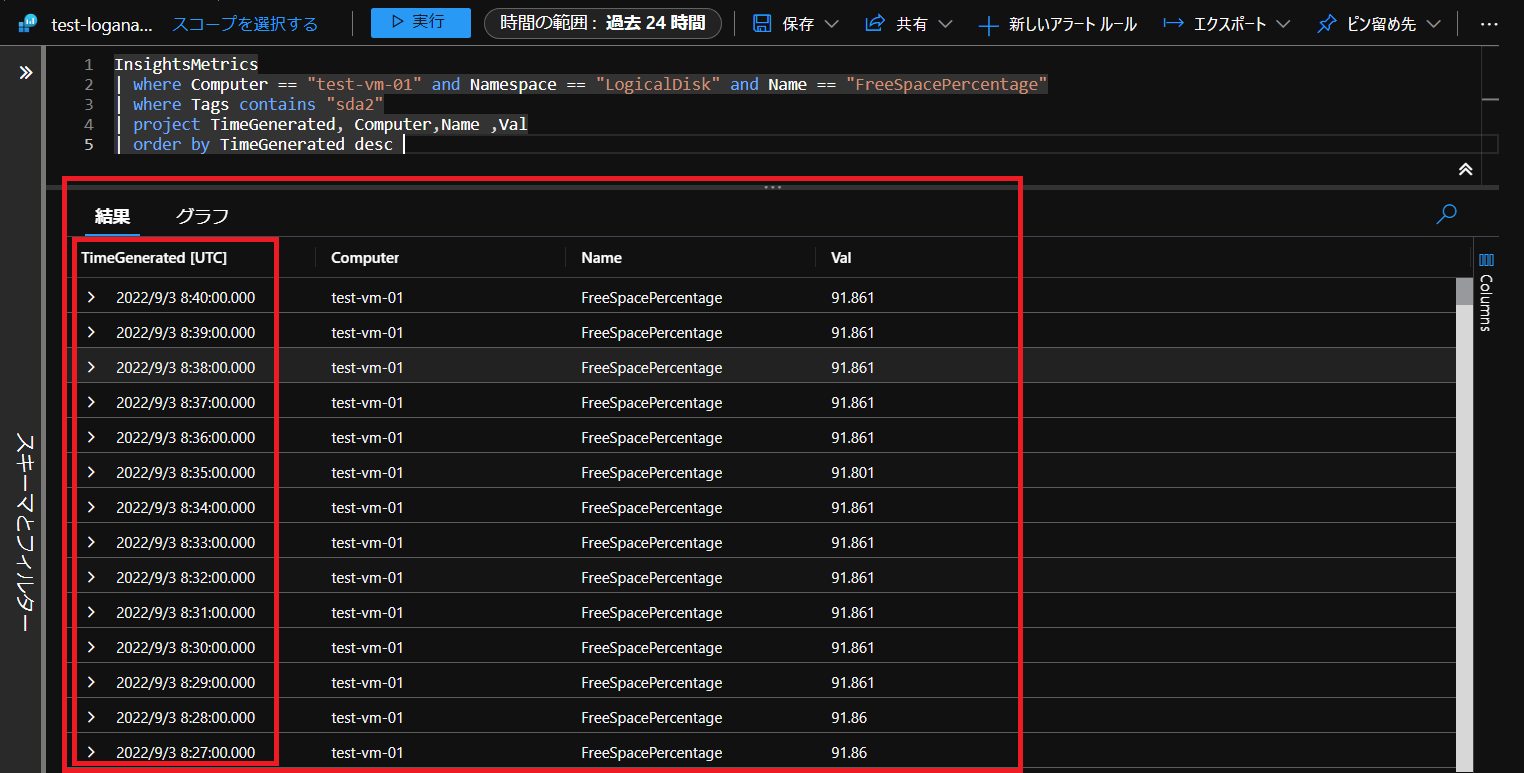The width and height of the screenshot is (1524, 773).
Task: Click the pin icon for ピン留め先
Action: (1326, 23)
